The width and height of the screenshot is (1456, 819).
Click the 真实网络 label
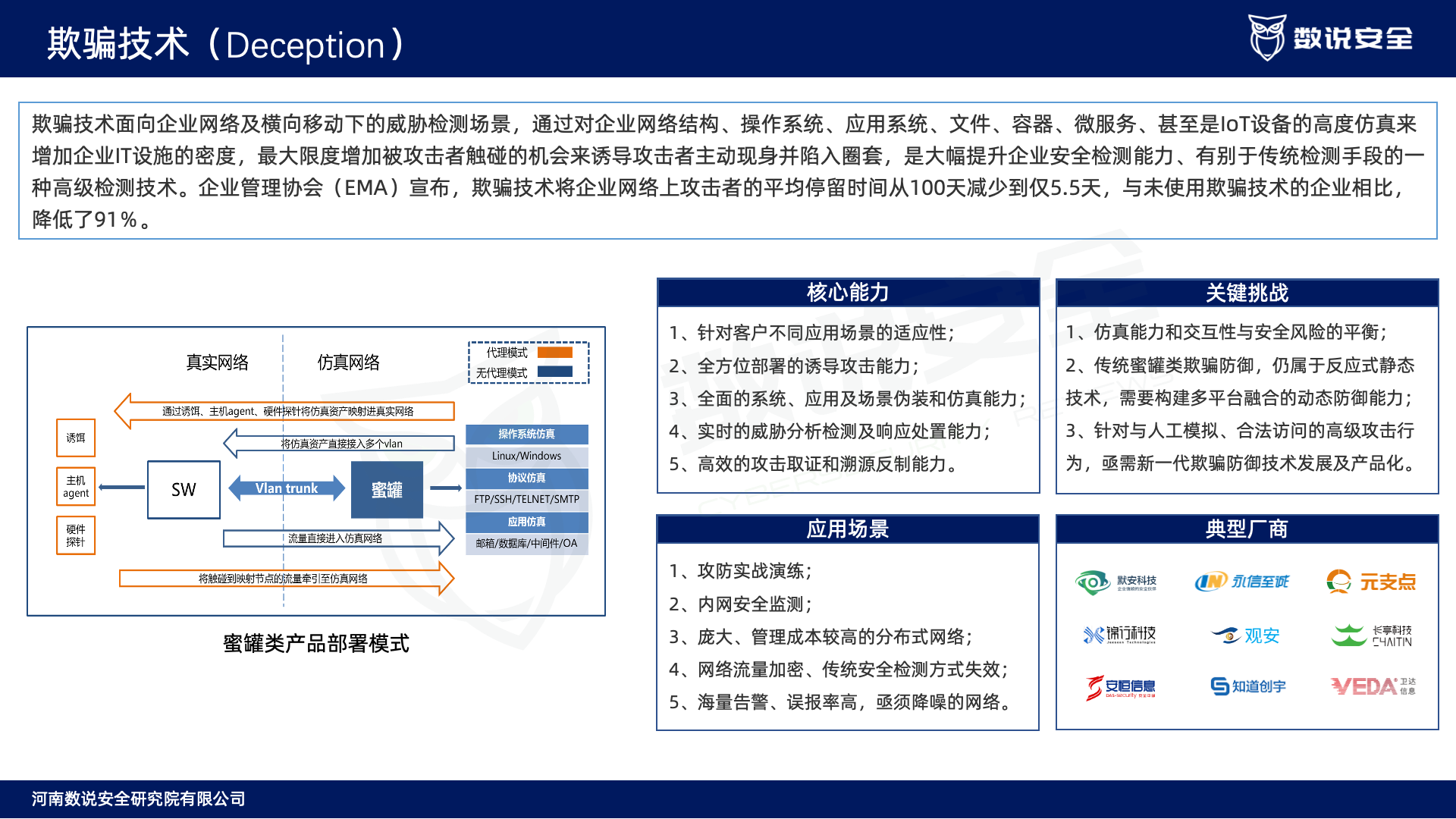click(x=218, y=362)
